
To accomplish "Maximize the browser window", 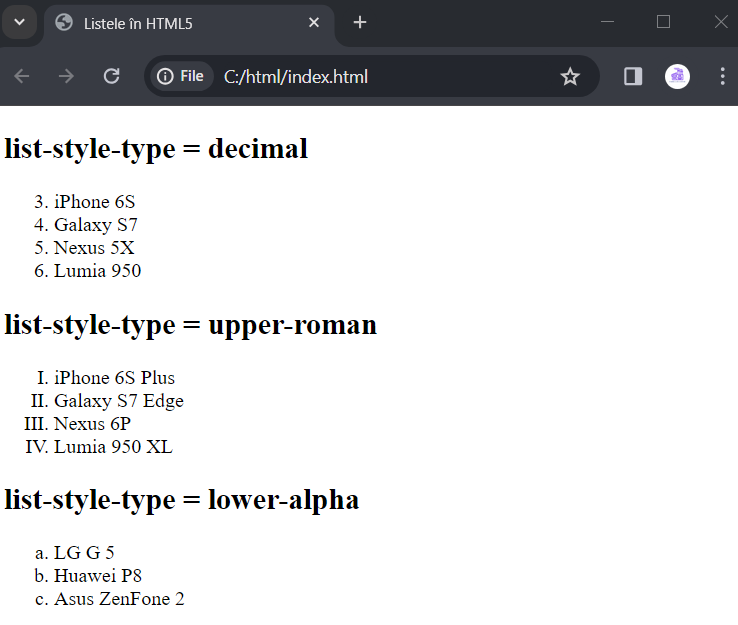I will [x=663, y=22].
